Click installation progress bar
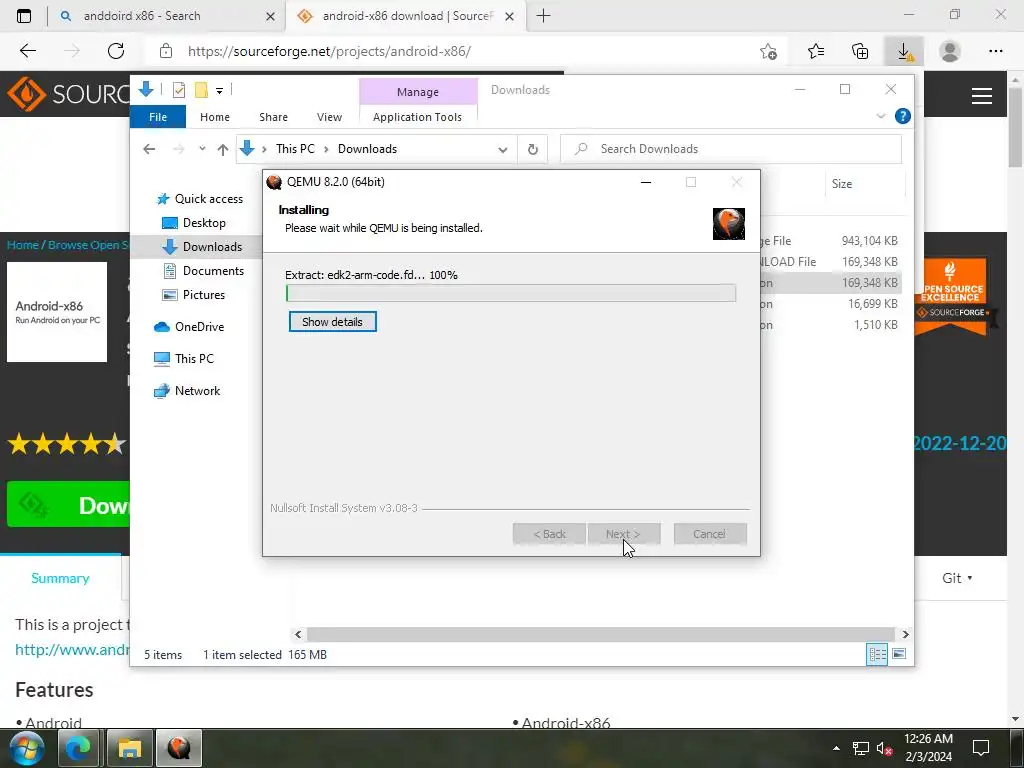The image size is (1024, 768). 511,293
